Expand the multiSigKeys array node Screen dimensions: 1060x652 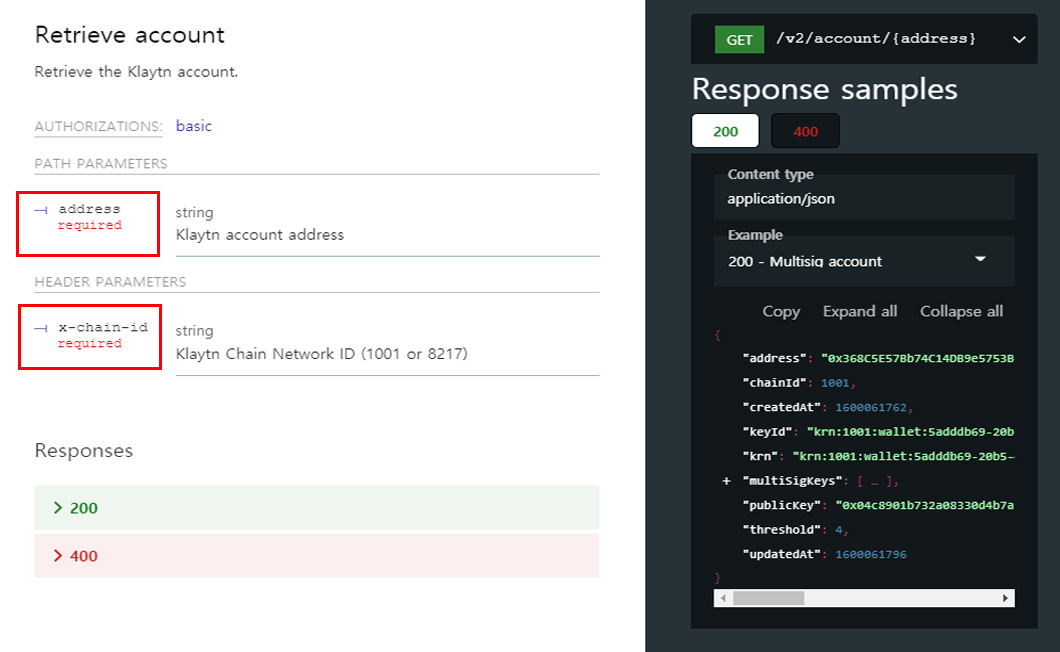click(x=726, y=481)
